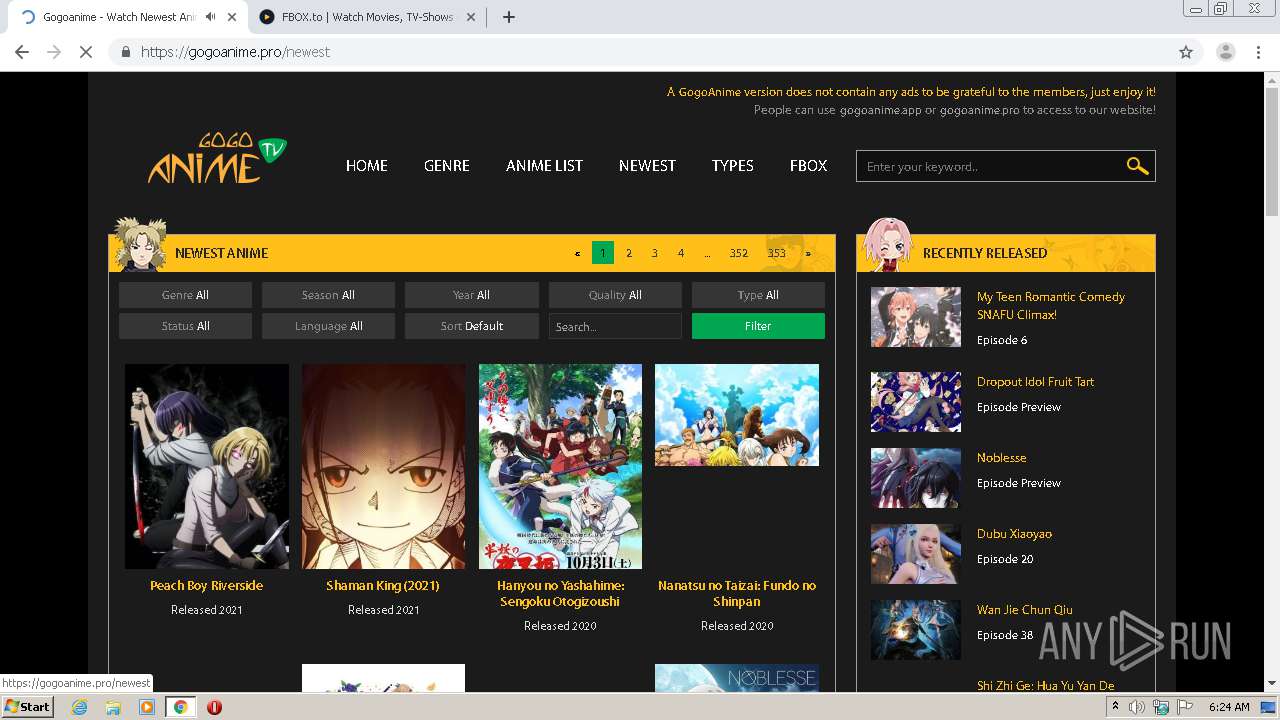Jump to pagination page 353

point(777,253)
